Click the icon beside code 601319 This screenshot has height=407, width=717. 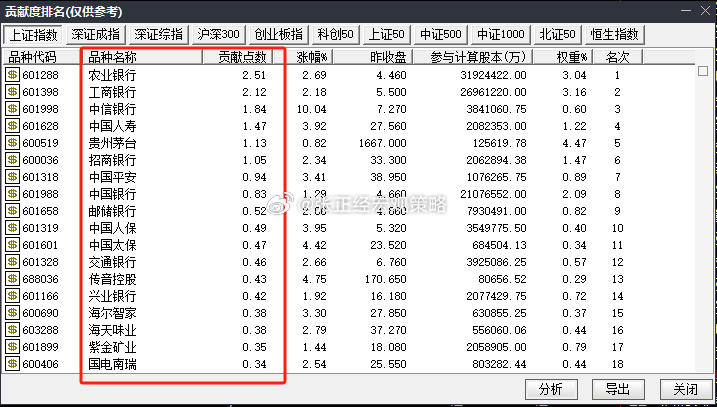point(12,228)
